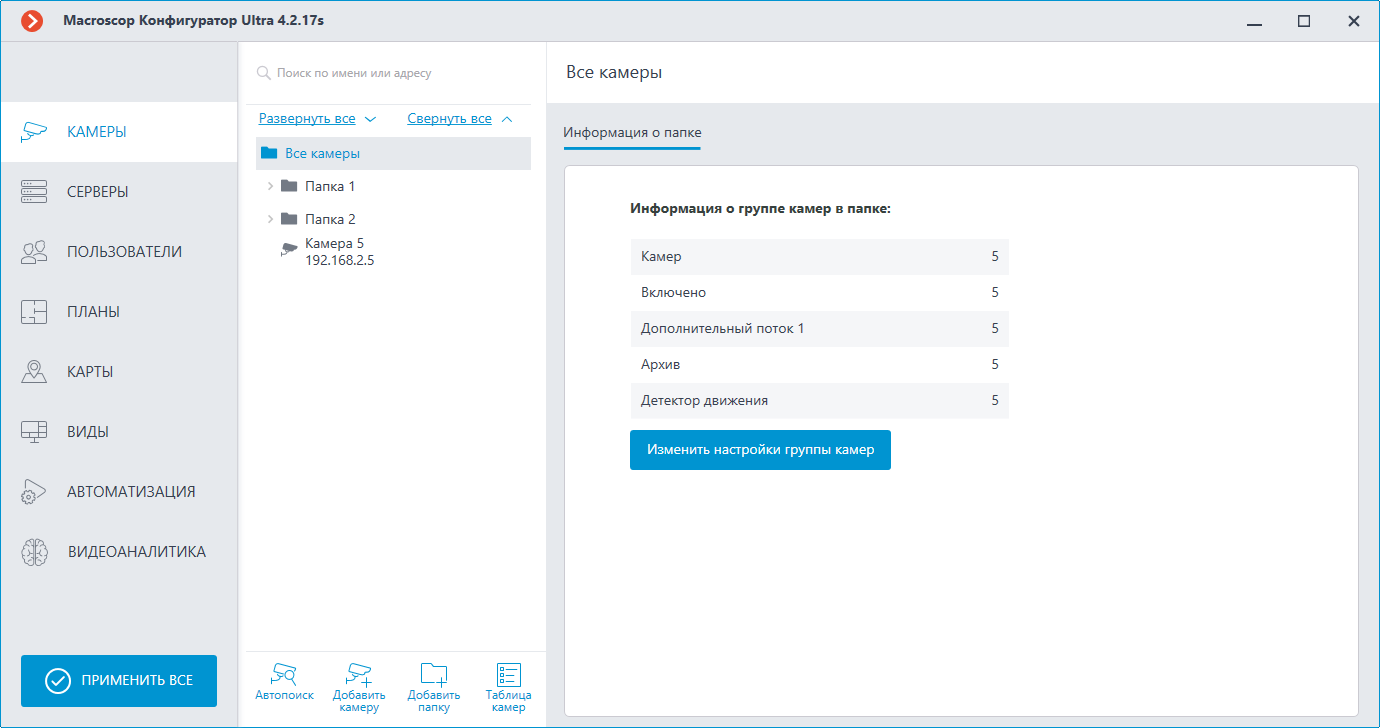Click the map pin icon beside КАРТЫ
This screenshot has width=1380, height=728.
tap(34, 372)
